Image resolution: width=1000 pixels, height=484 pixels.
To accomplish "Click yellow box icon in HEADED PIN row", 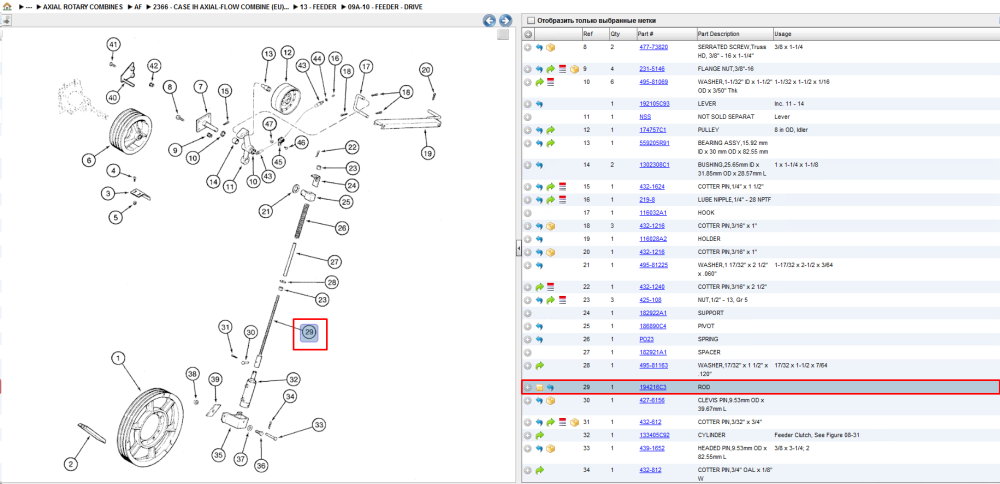I will (550, 448).
